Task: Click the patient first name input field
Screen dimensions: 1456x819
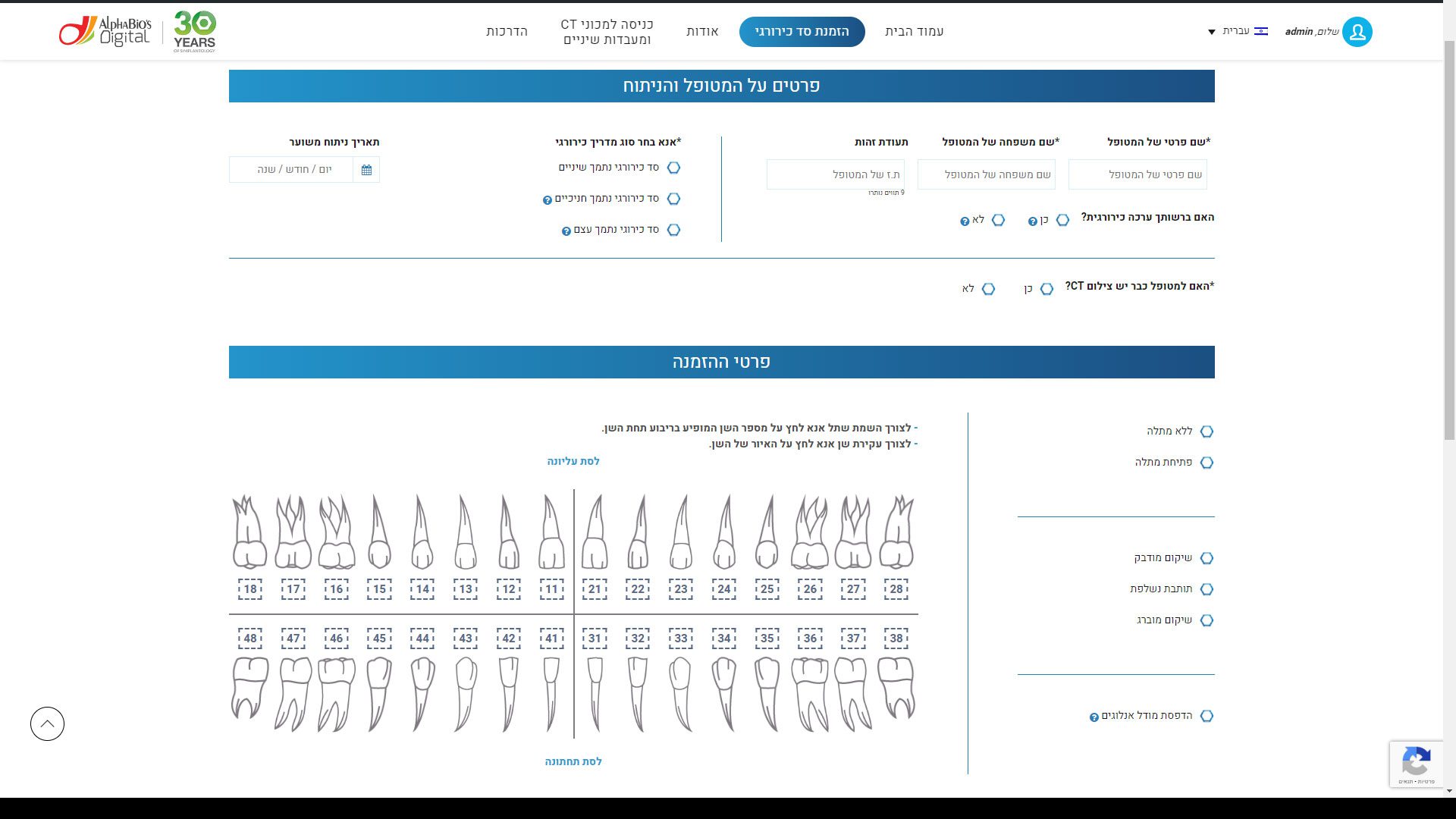Action: coord(1137,174)
